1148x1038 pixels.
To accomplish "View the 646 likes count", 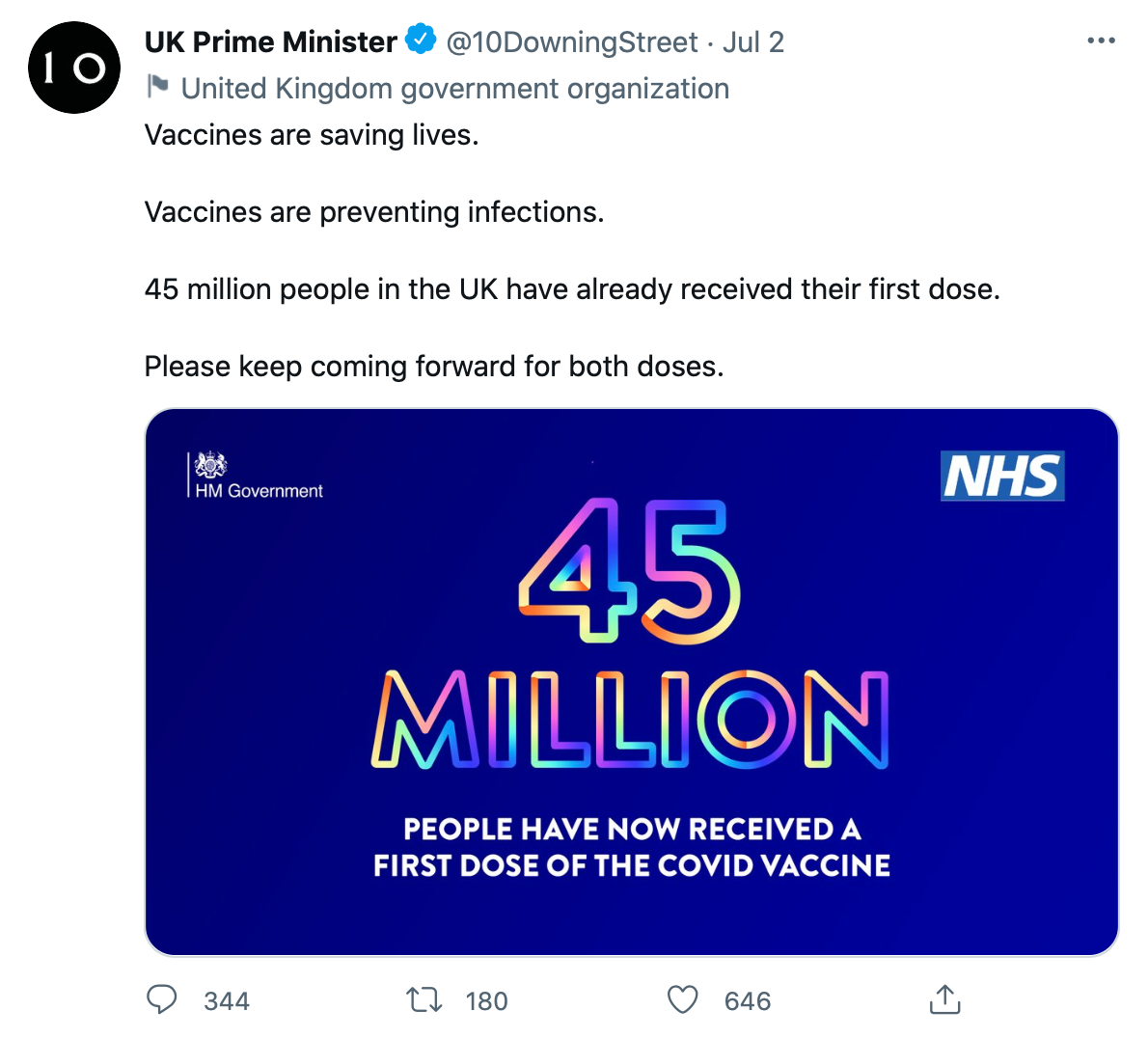I will [x=748, y=1001].
